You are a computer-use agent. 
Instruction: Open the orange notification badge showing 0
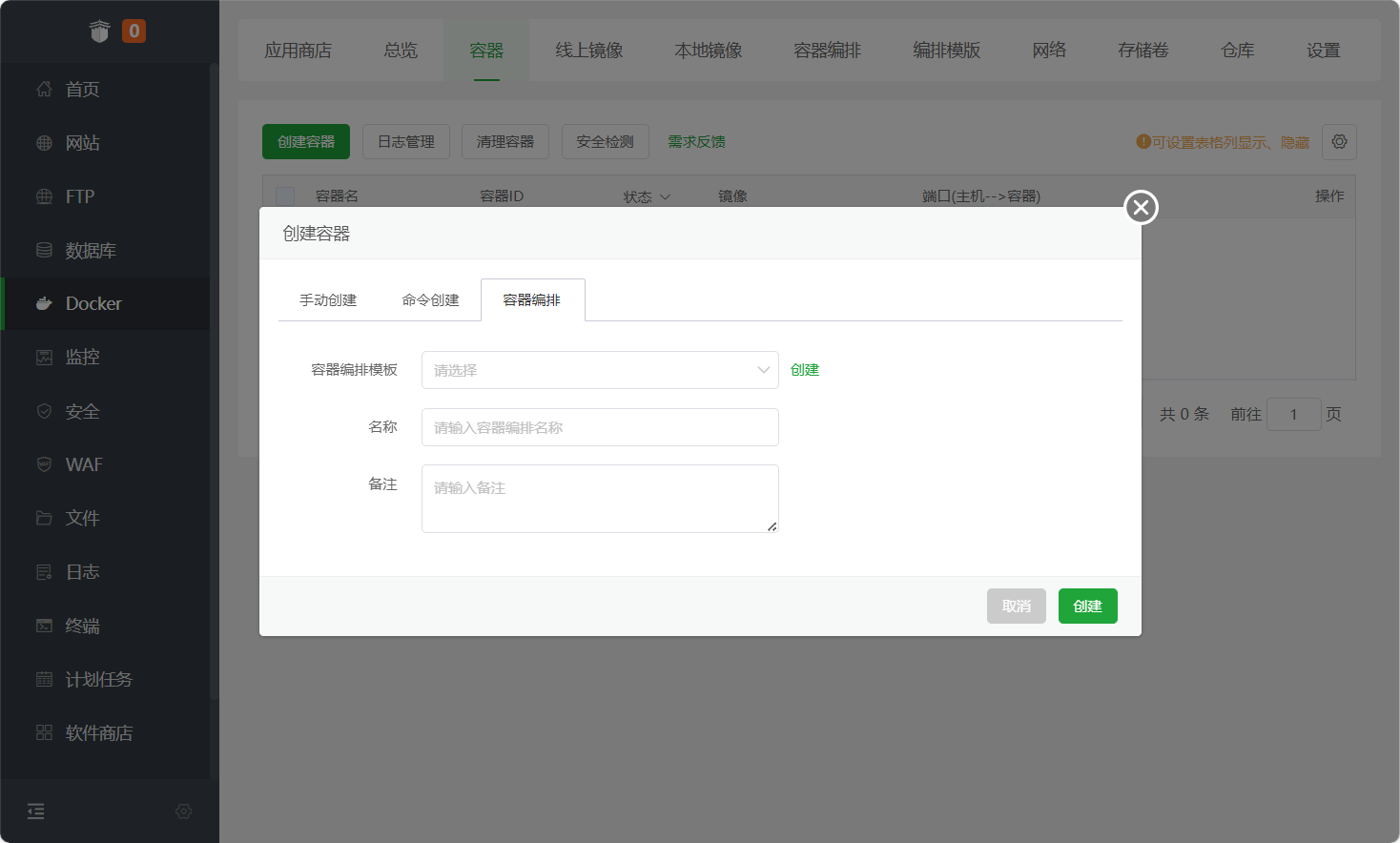[x=134, y=31]
